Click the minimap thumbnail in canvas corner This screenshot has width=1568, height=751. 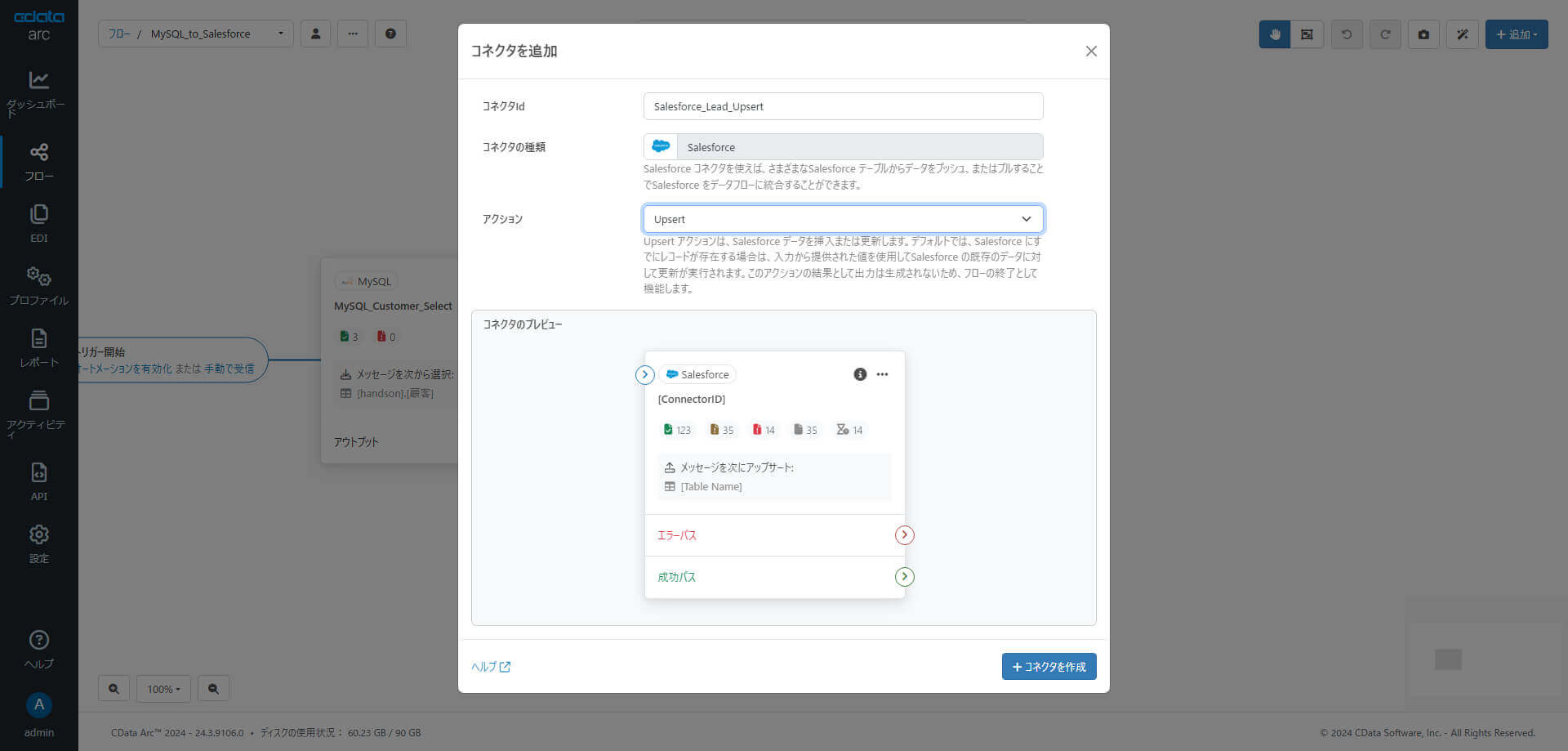point(1486,659)
